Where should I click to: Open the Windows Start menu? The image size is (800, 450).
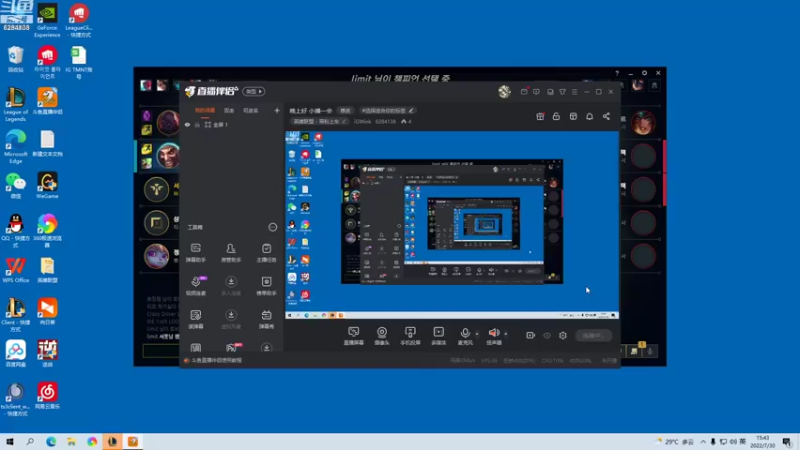tap(10, 441)
